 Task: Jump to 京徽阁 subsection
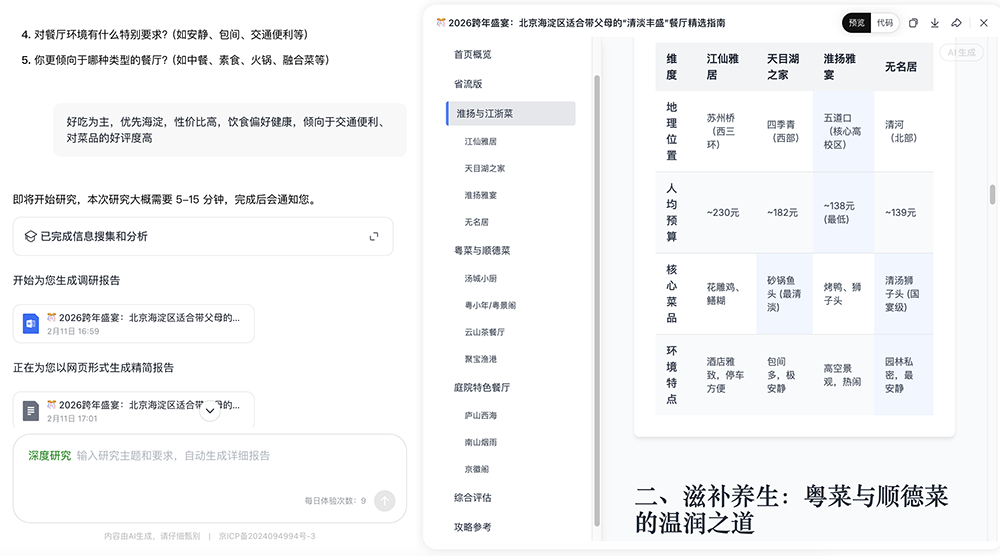[476, 469]
